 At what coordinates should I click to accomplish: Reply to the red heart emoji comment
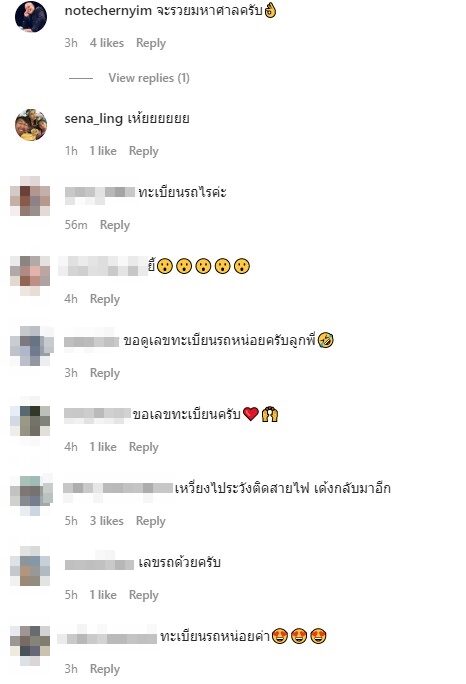point(144,447)
